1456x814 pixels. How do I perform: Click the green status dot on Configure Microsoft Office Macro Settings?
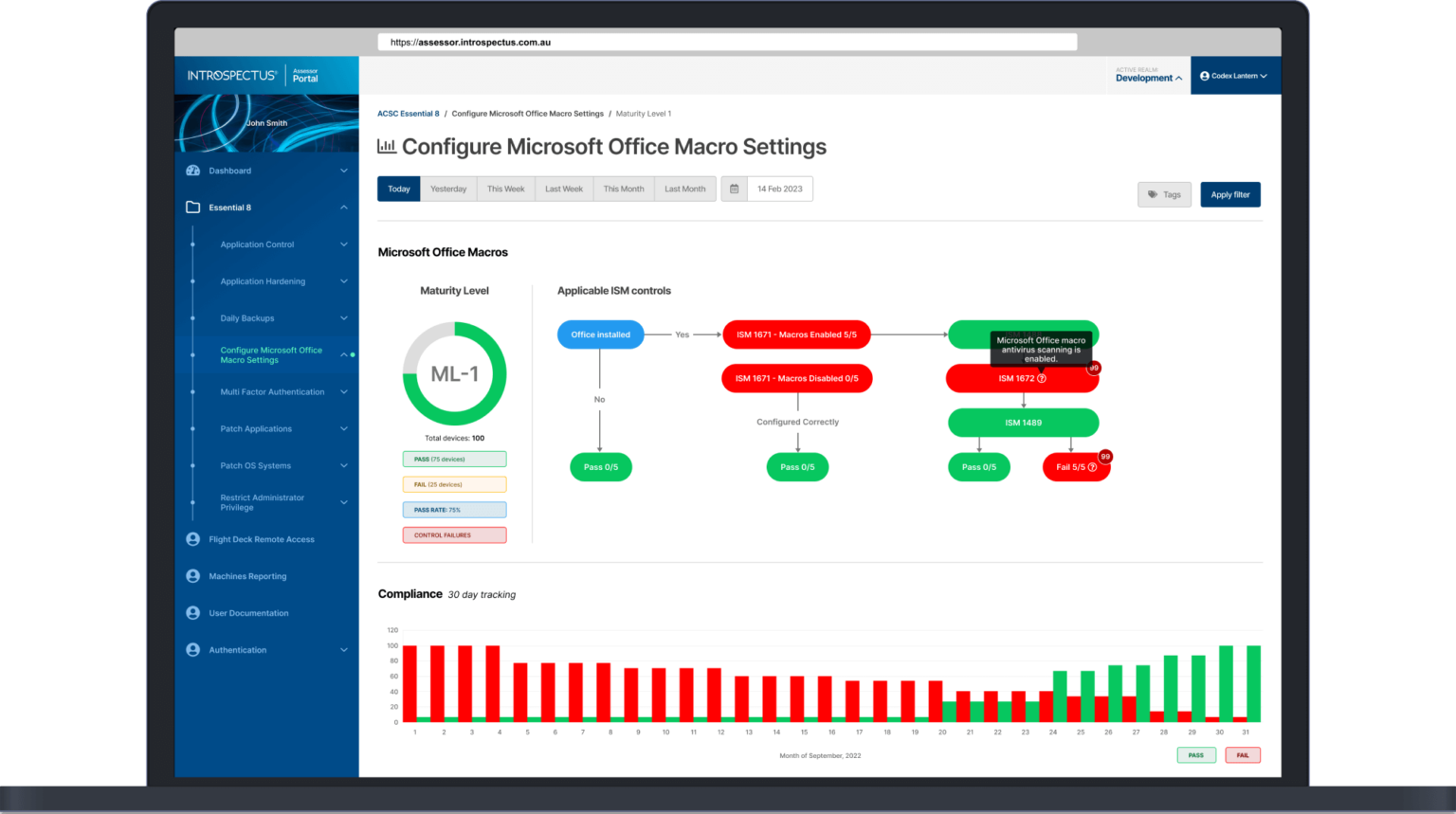(x=352, y=354)
